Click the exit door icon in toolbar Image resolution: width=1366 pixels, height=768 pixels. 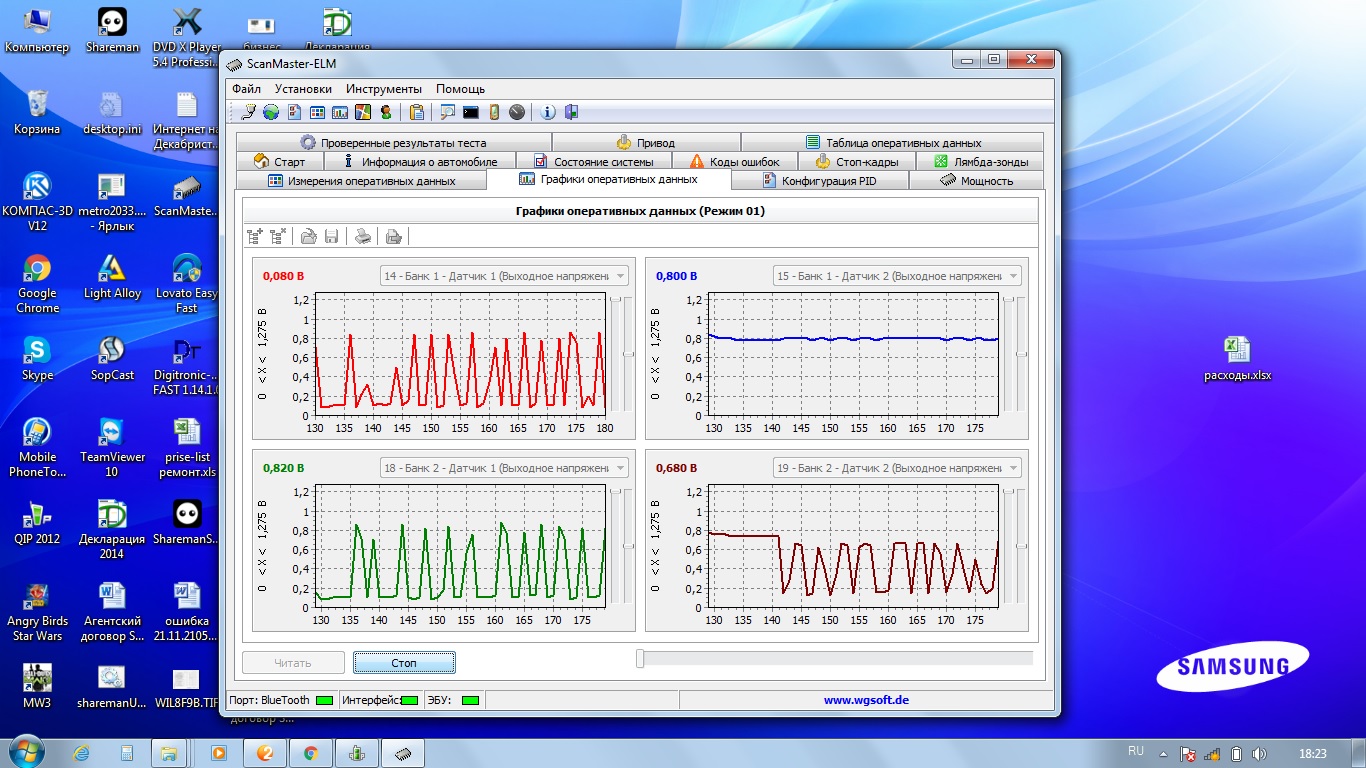click(571, 112)
